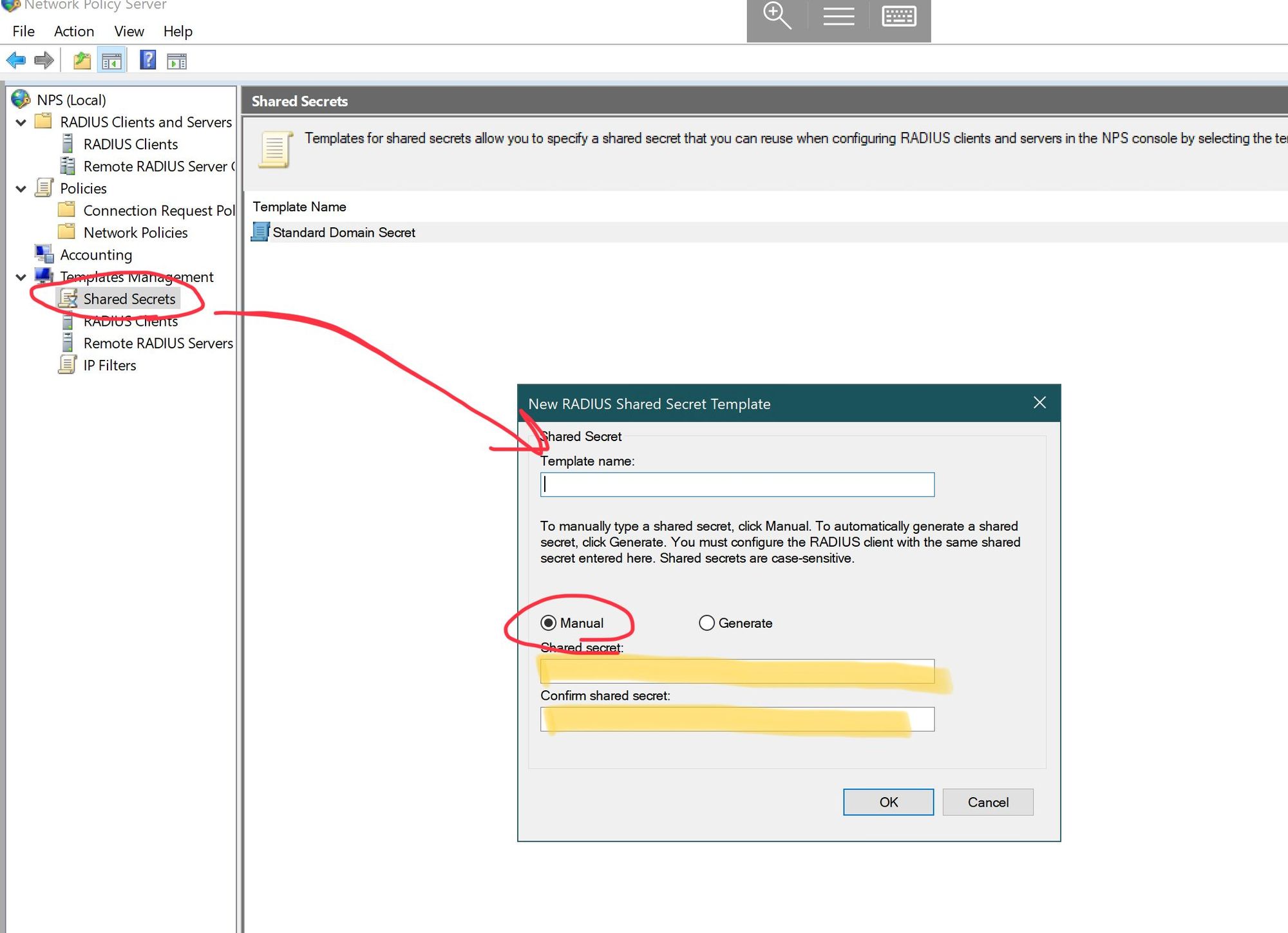This screenshot has height=933, width=1288.
Task: Click the Forward arrow toolbar icon
Action: point(44,61)
